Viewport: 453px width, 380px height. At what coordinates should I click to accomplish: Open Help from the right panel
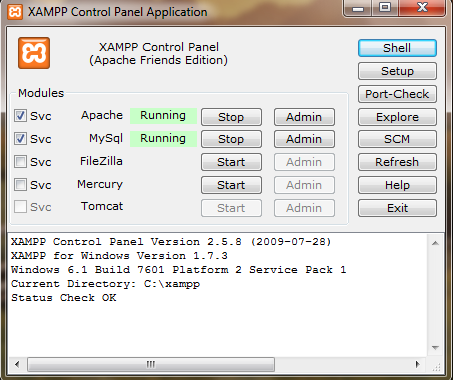397,185
